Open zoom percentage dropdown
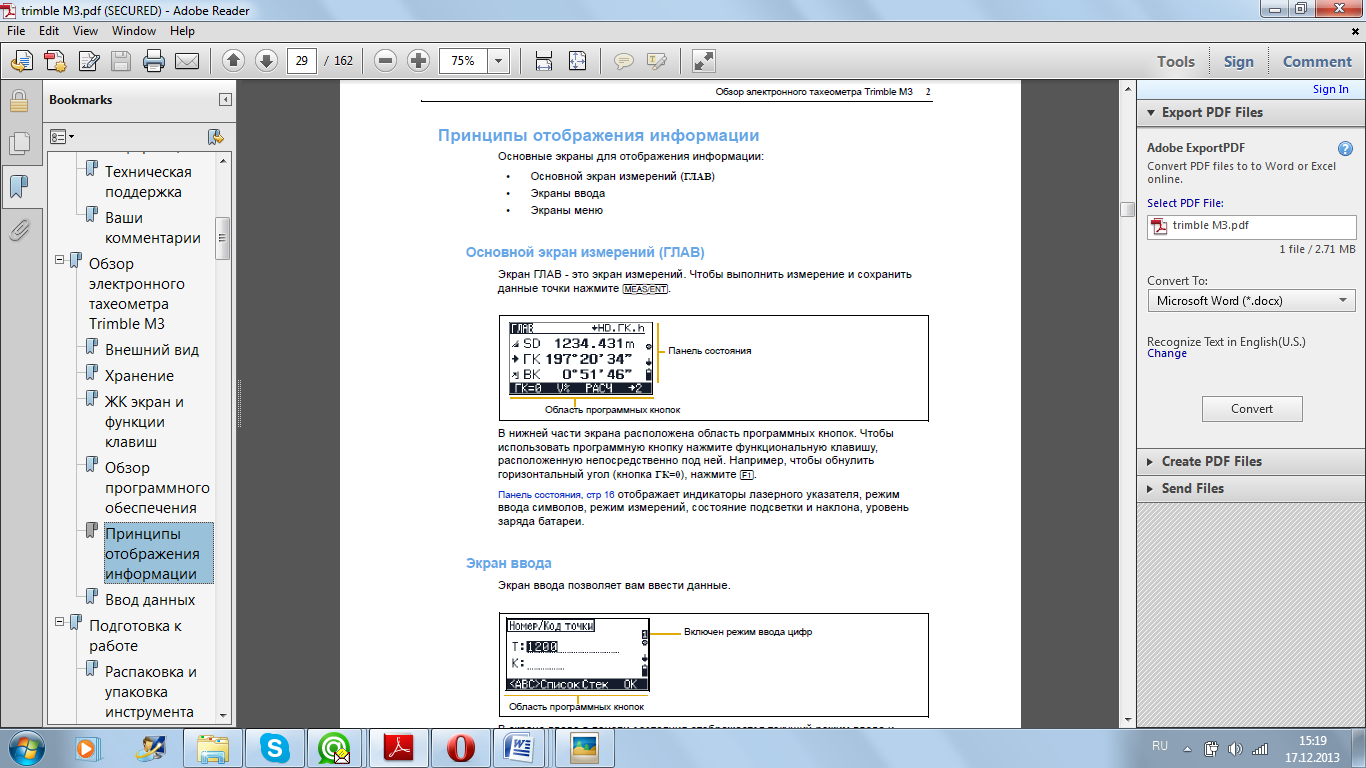 pyautogui.click(x=498, y=61)
